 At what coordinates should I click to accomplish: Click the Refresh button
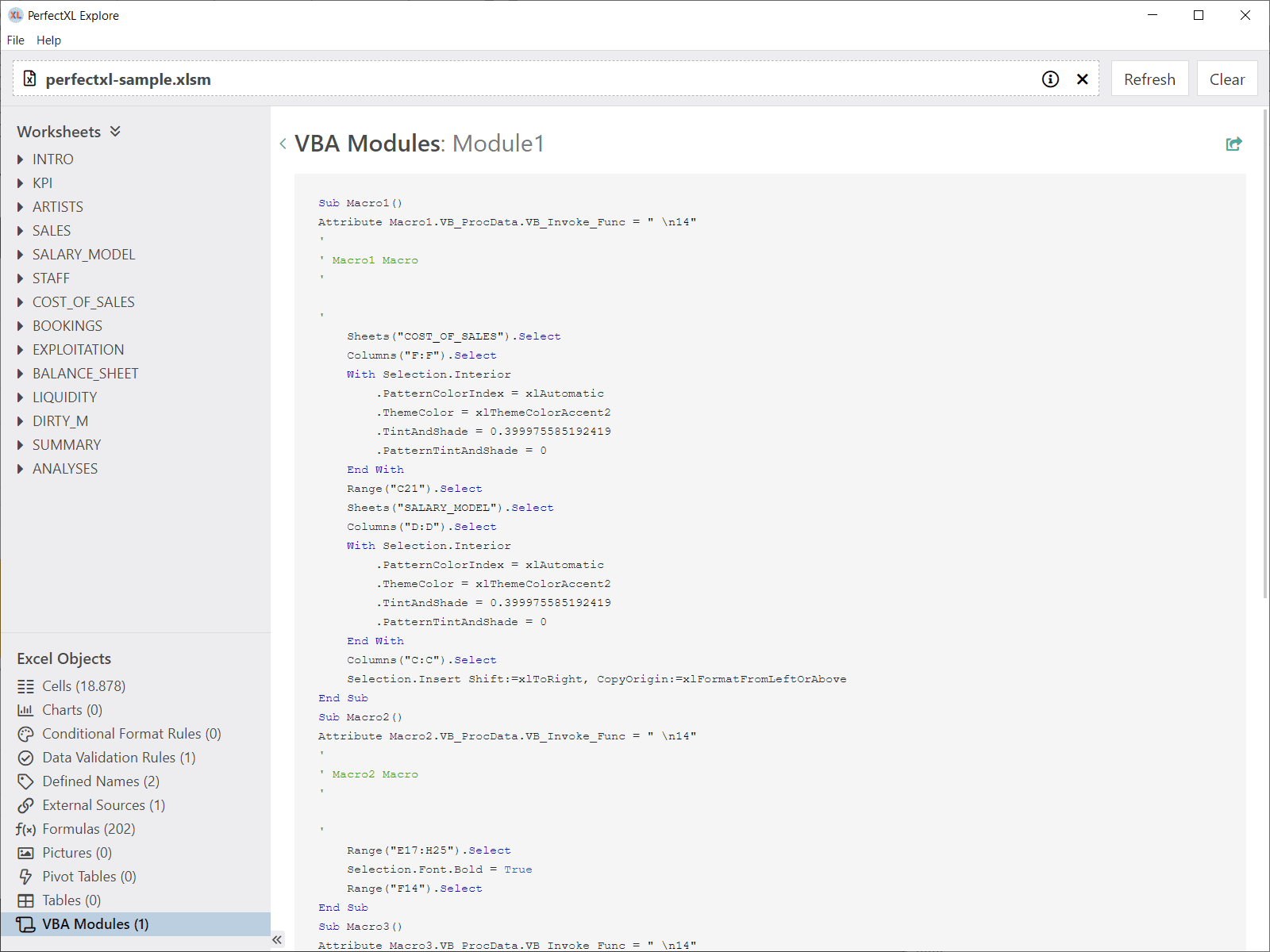pyautogui.click(x=1149, y=79)
